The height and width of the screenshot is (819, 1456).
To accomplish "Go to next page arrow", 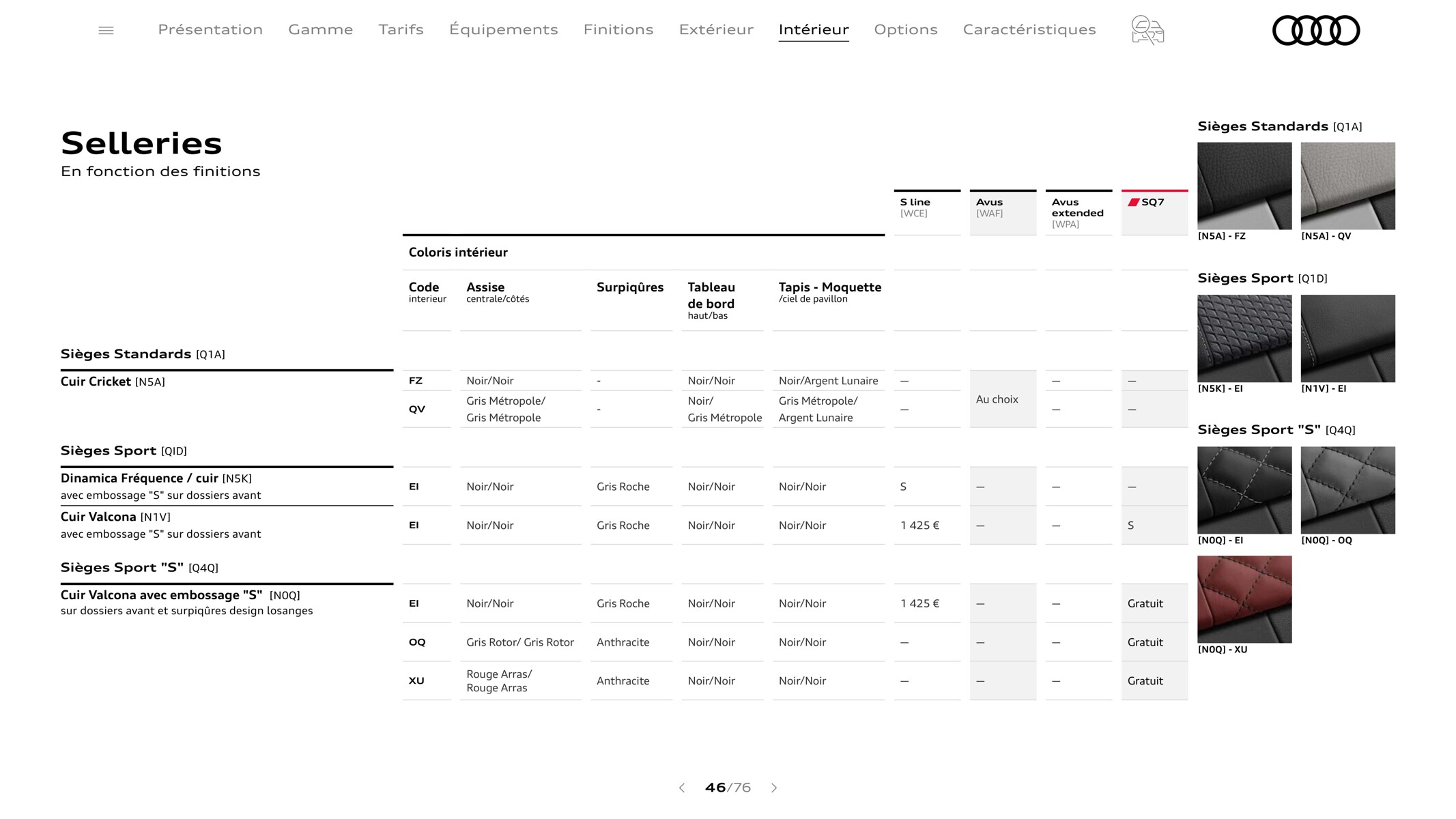I will click(x=774, y=788).
